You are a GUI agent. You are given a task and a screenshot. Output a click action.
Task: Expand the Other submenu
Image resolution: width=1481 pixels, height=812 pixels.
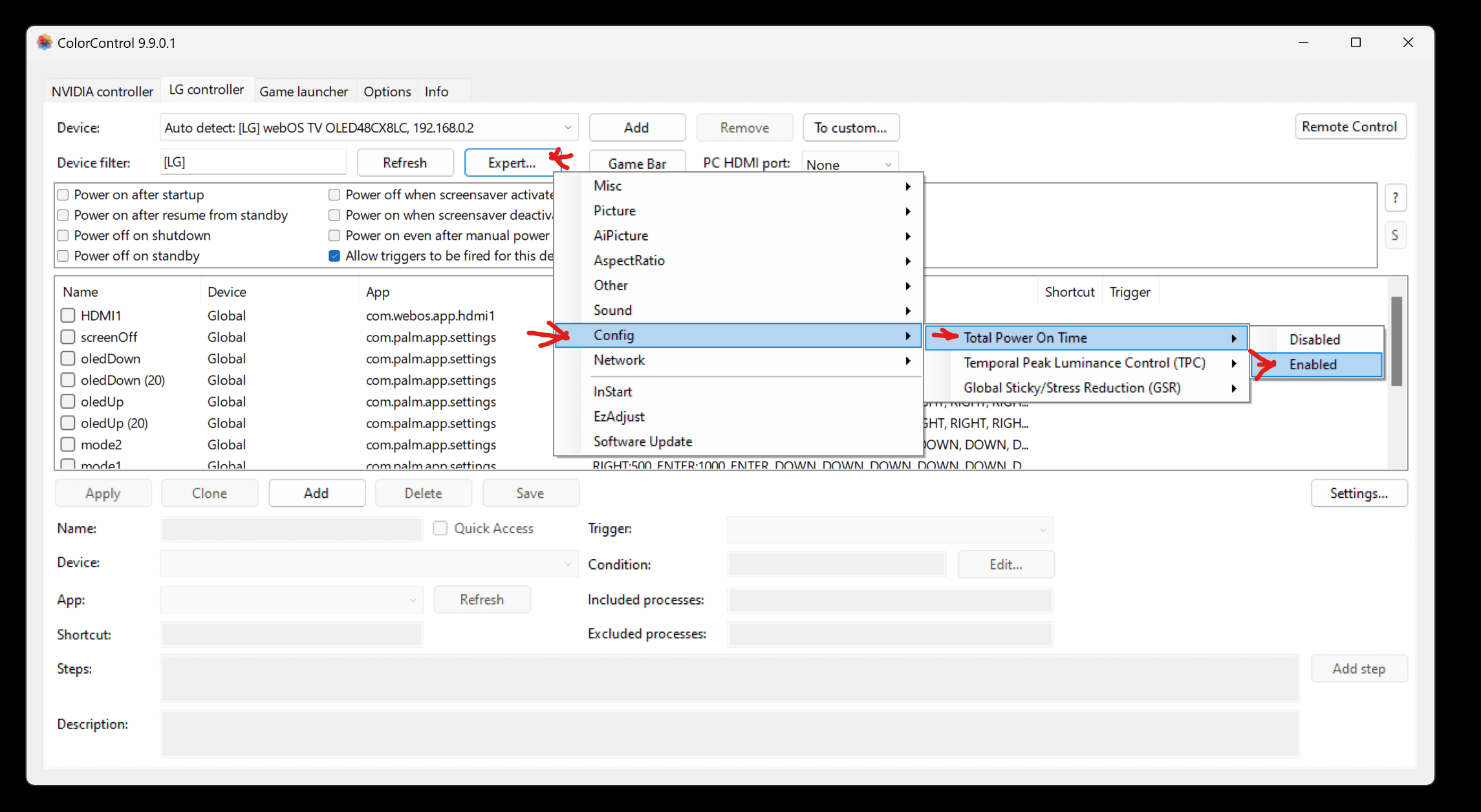coord(738,286)
